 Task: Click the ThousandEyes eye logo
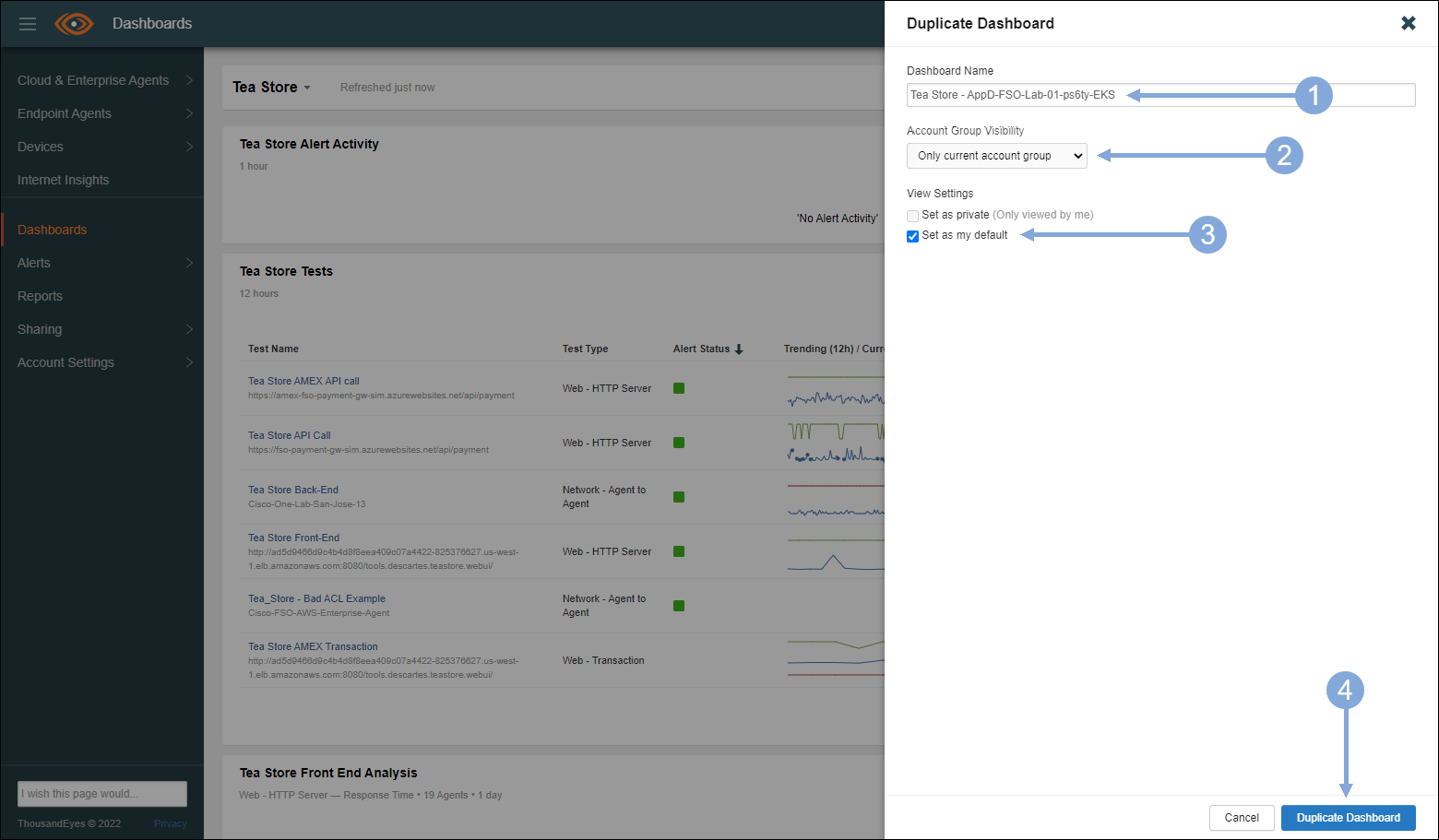coord(74,24)
